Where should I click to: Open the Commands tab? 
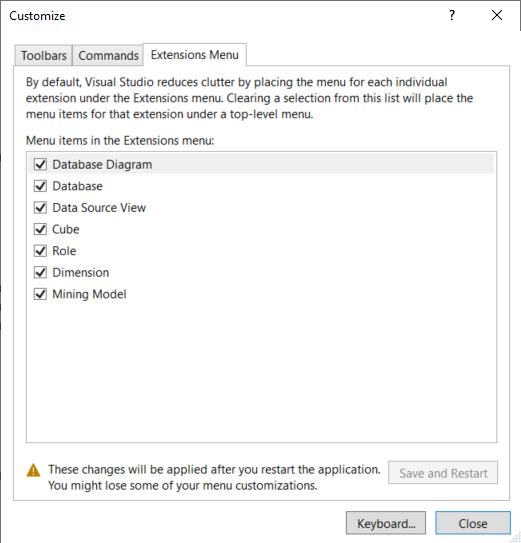108,55
